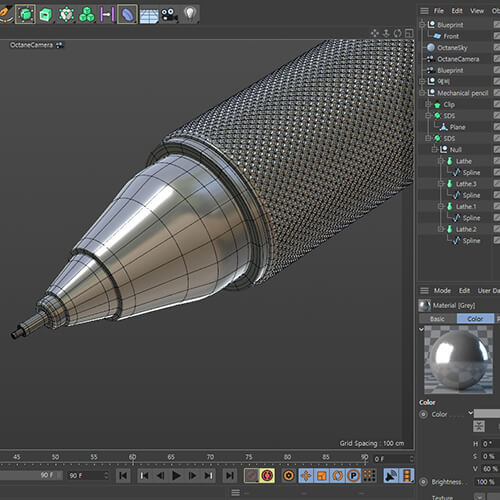The width and height of the screenshot is (500, 500).
Task: Click the keyframe selection circle icon
Action: [289, 476]
